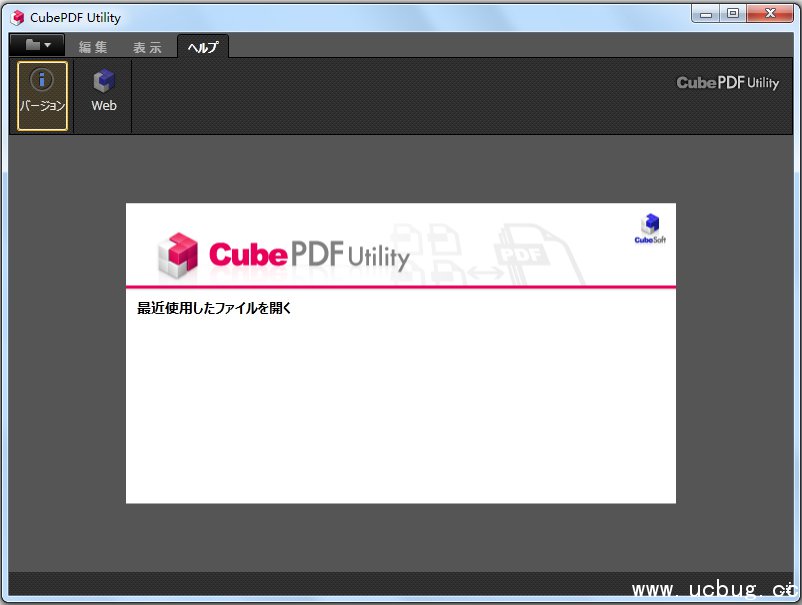Switch to the 表示 (View) tab

[146, 46]
